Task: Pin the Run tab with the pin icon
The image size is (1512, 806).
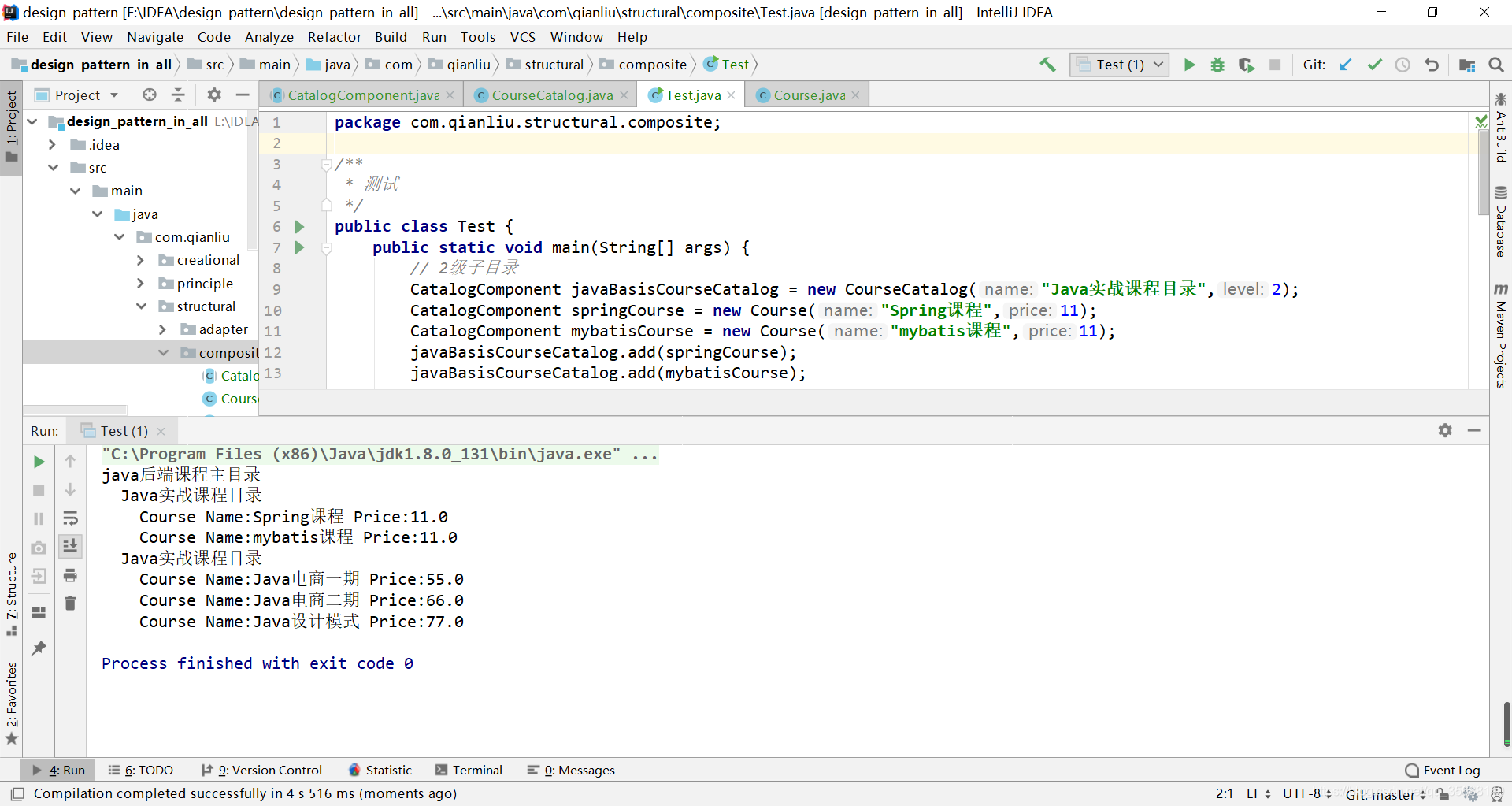Action: tap(39, 648)
